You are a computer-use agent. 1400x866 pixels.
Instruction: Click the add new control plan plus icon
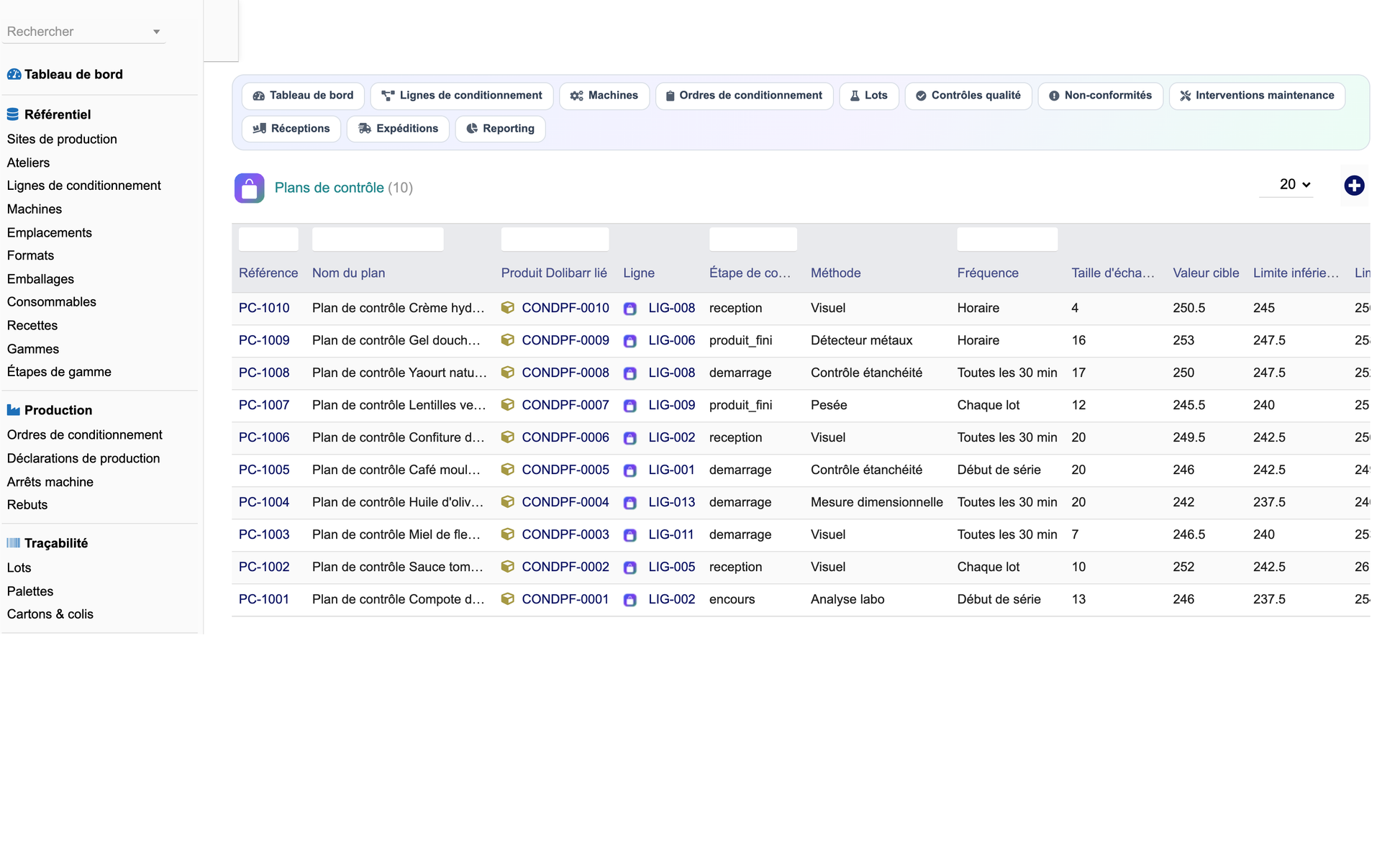click(x=1354, y=186)
